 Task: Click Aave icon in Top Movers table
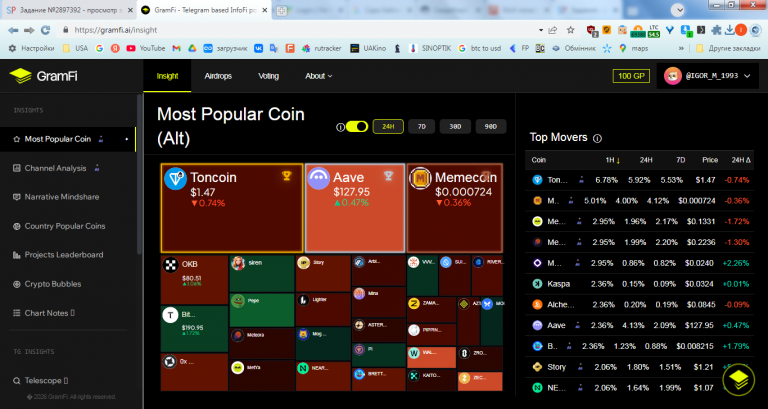pyautogui.click(x=538, y=325)
